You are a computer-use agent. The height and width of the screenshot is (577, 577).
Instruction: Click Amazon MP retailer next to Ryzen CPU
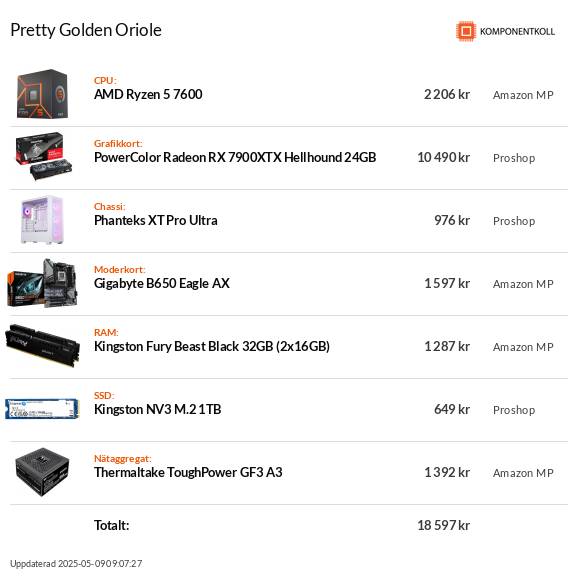point(523,95)
